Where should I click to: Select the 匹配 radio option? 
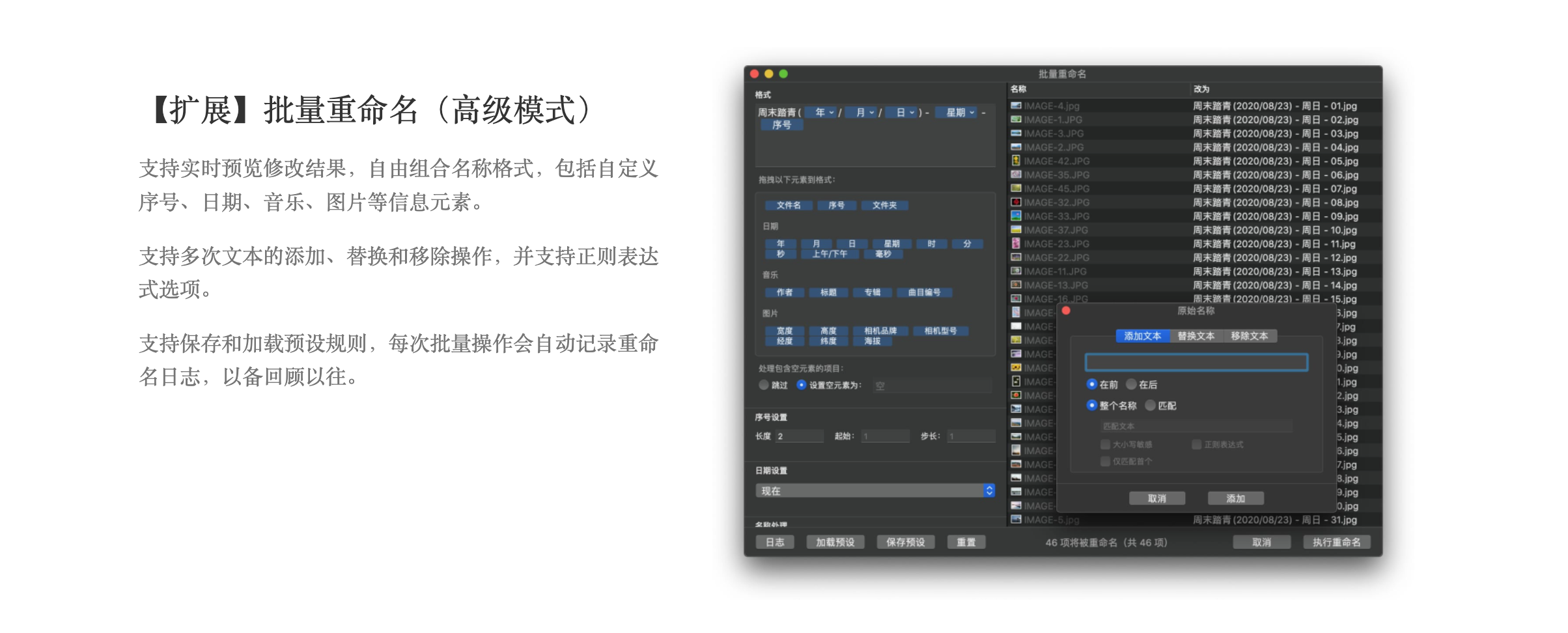click(x=1151, y=405)
